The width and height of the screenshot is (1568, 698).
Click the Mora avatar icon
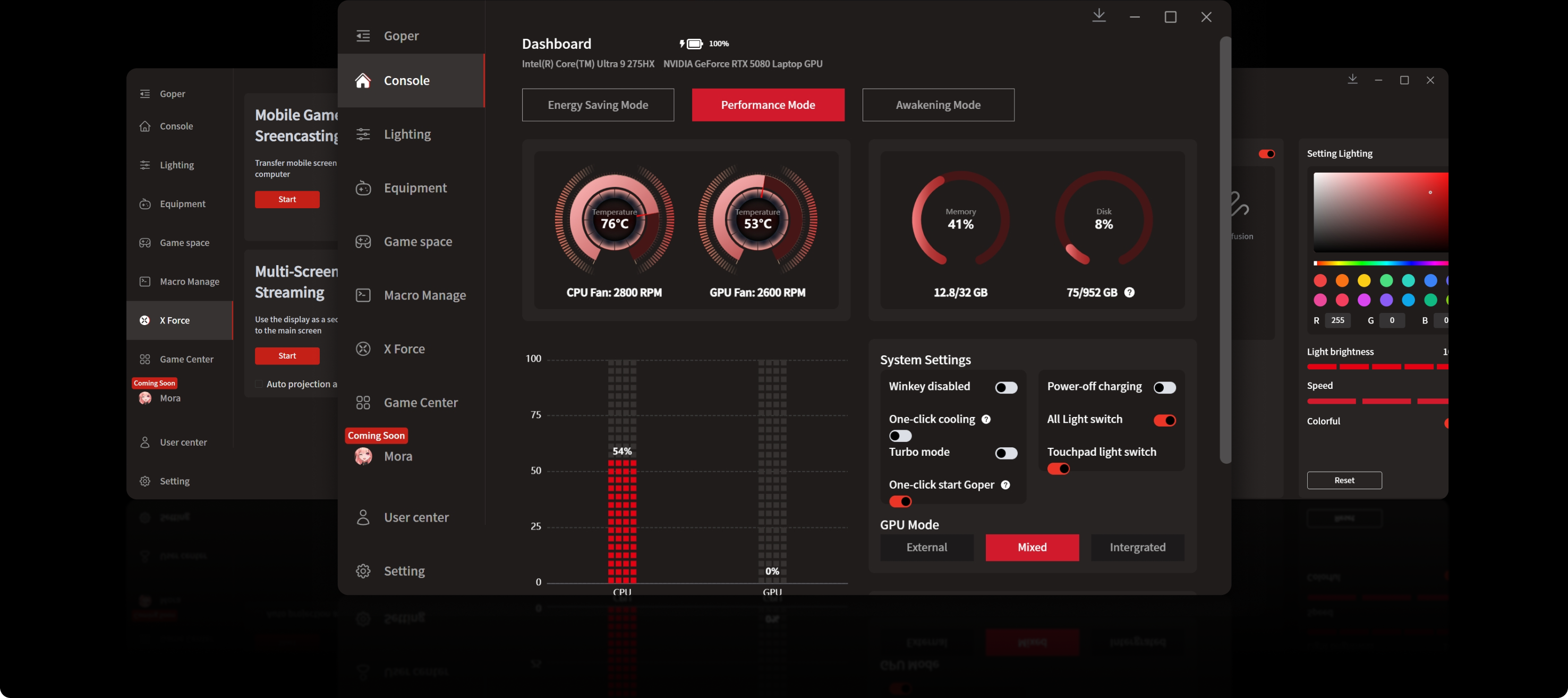point(363,456)
